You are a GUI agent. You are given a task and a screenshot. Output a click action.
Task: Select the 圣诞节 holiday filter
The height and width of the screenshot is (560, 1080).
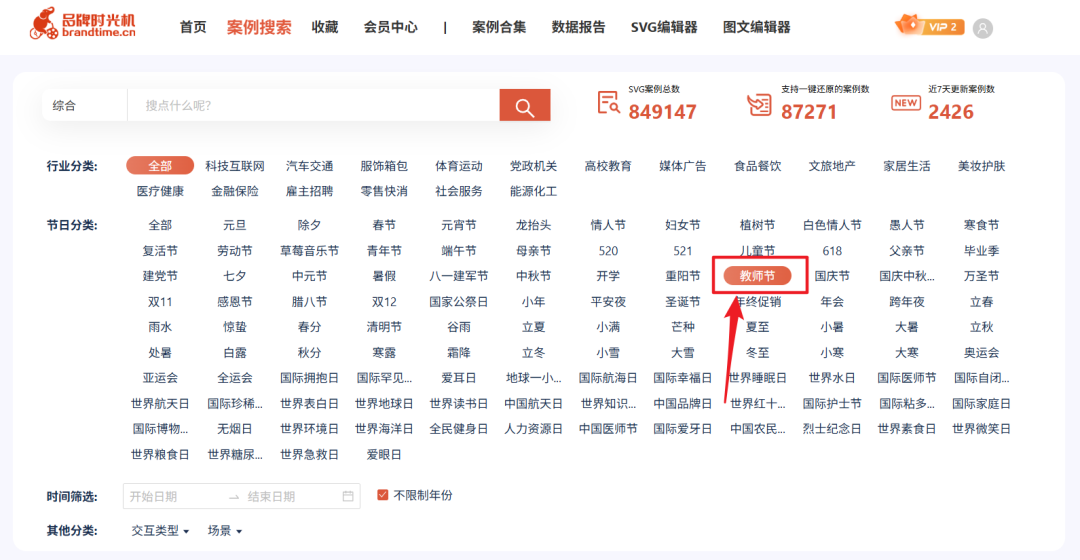[683, 302]
